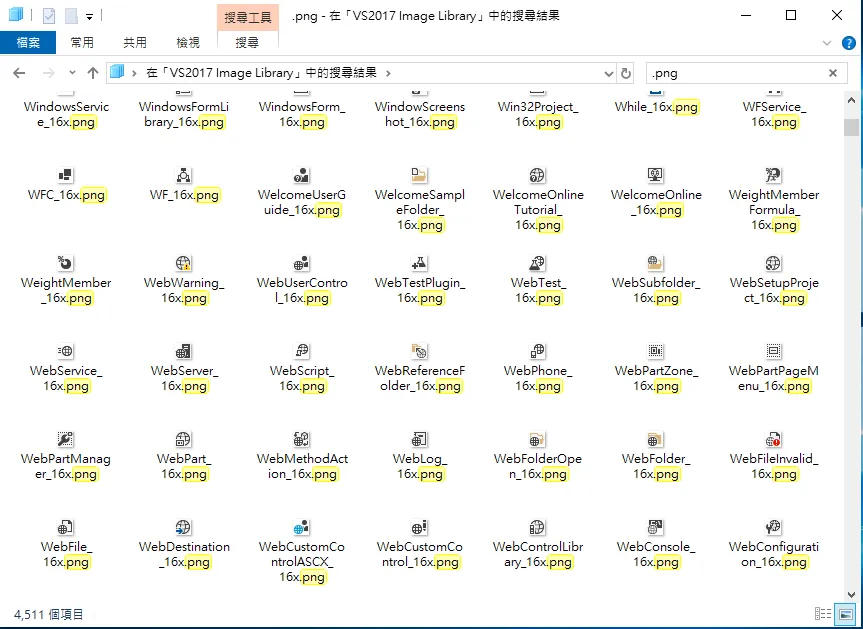Click the Win32Project_16x.png file name
Screen dimensions: 863x629
coord(538,114)
